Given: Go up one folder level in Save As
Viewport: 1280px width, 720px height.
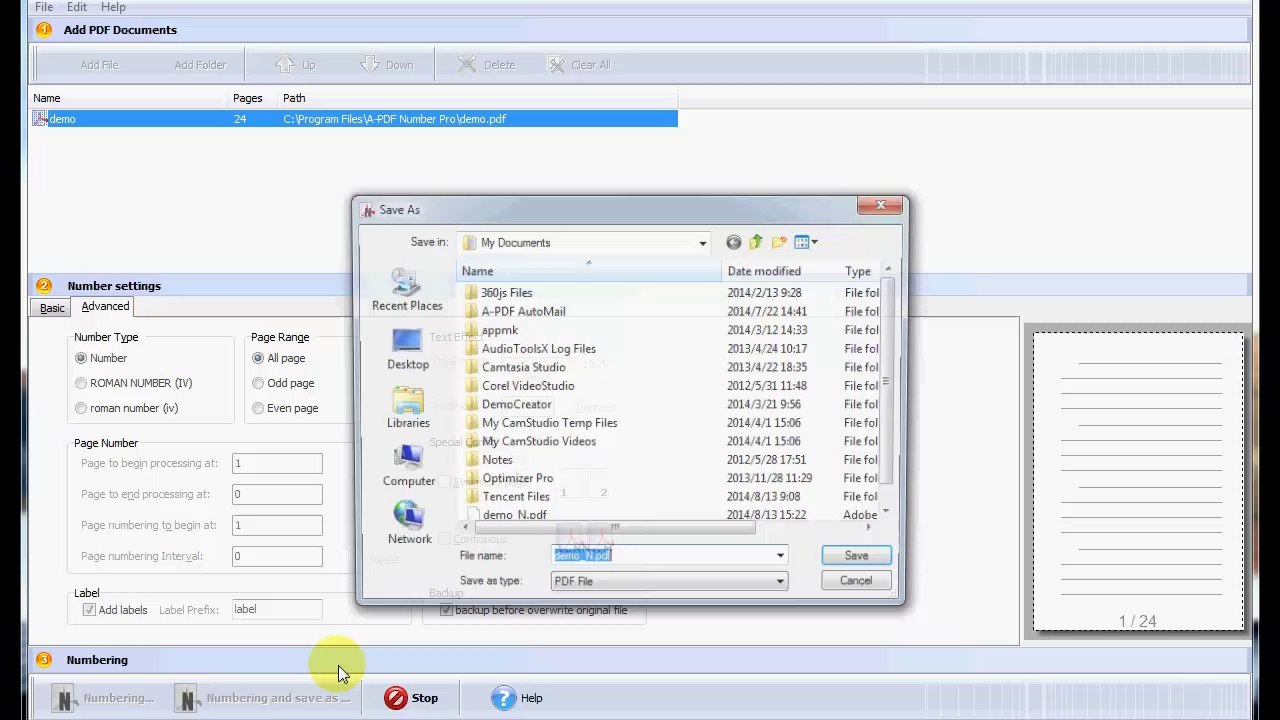Looking at the screenshot, I should 756,242.
